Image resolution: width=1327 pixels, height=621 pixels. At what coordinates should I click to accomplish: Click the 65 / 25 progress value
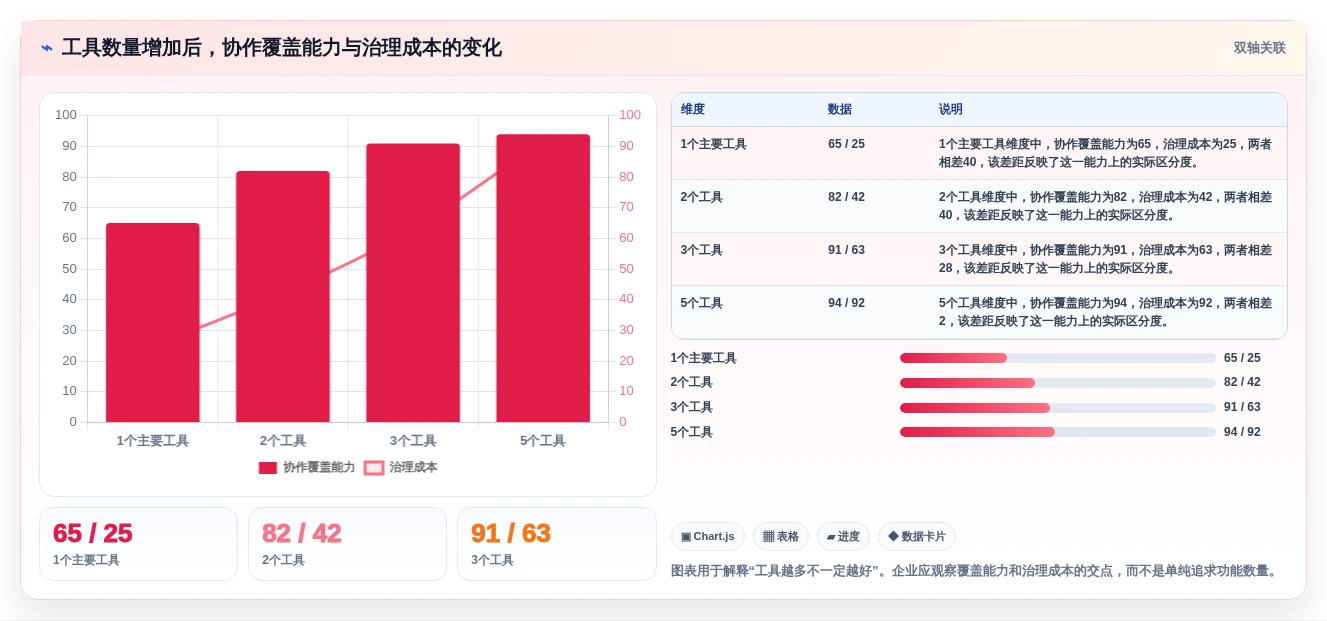(x=1242, y=358)
